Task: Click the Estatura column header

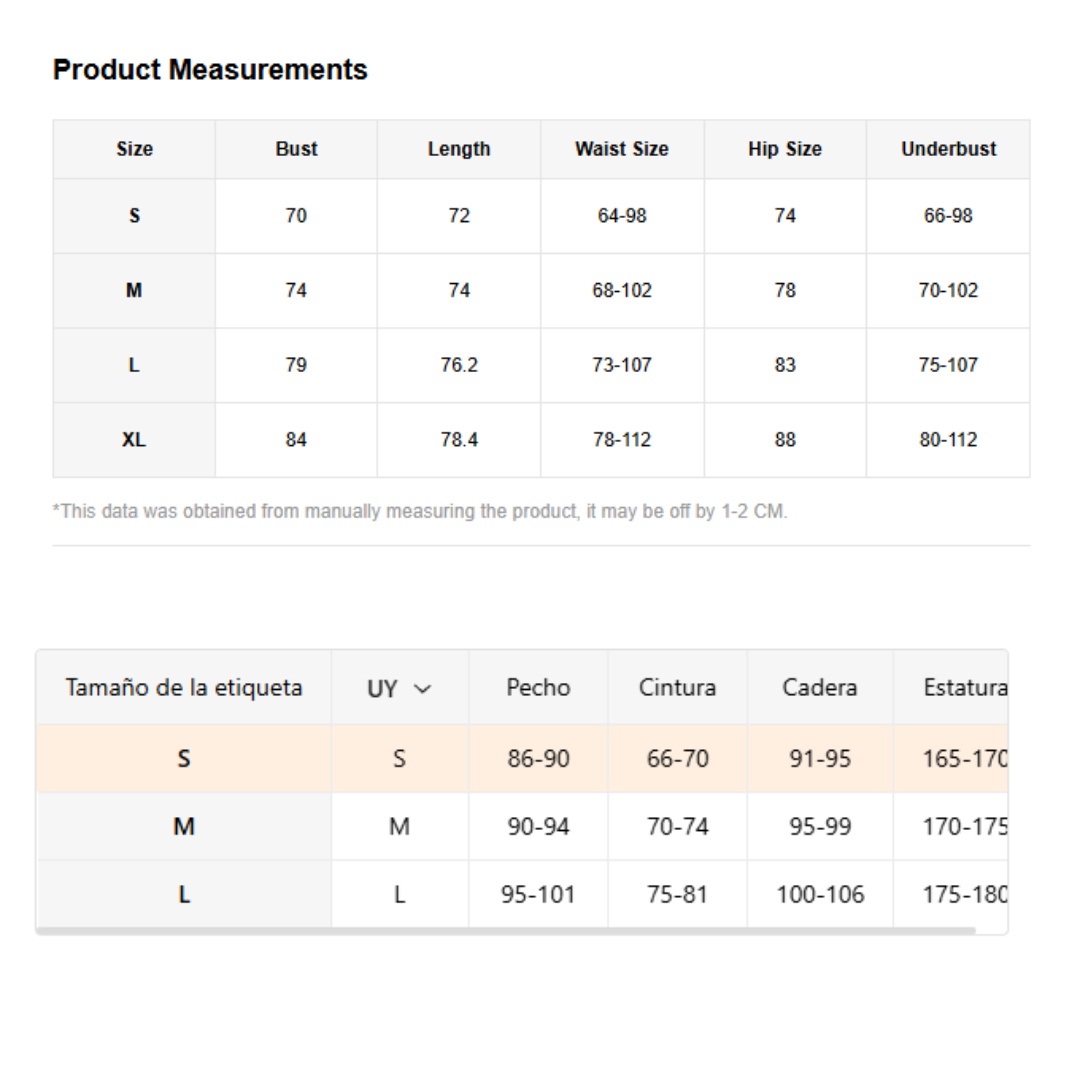Action: (964, 688)
